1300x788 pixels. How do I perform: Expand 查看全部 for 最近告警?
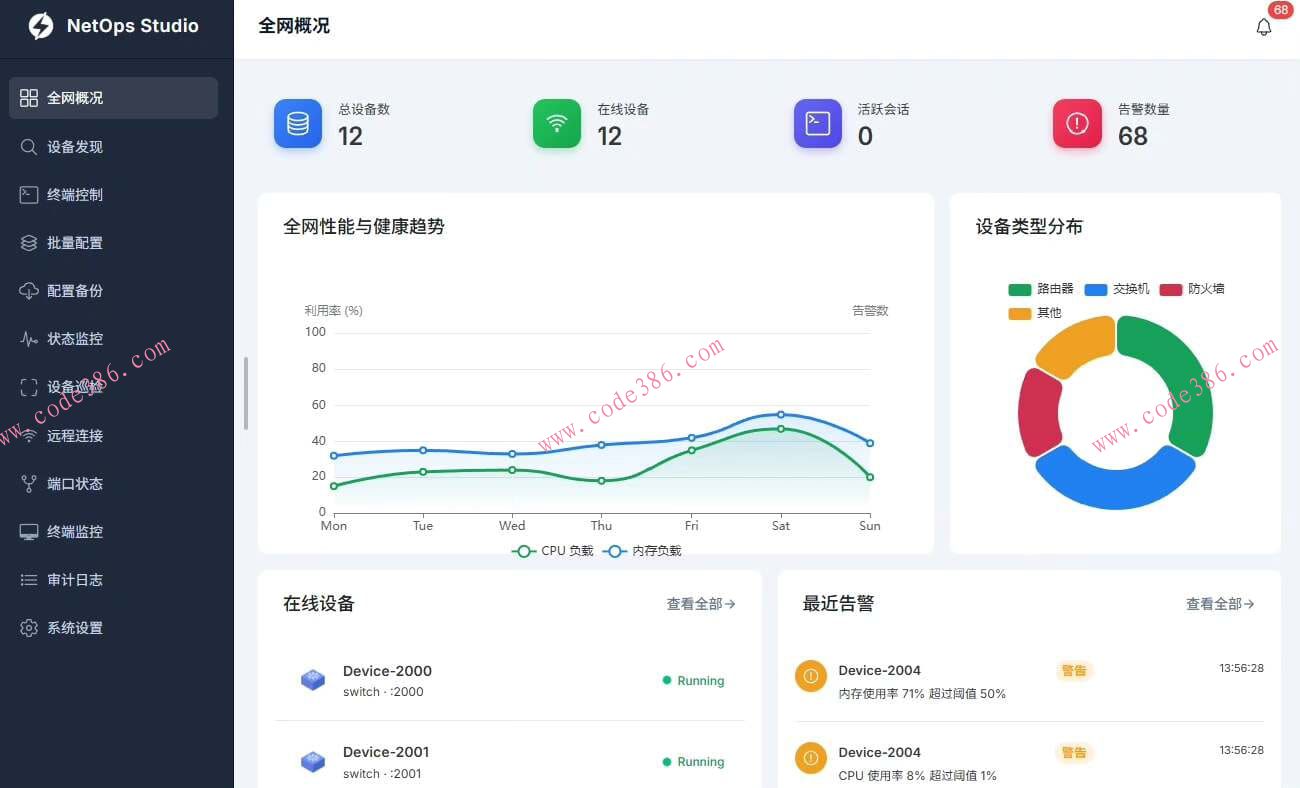click(1220, 603)
